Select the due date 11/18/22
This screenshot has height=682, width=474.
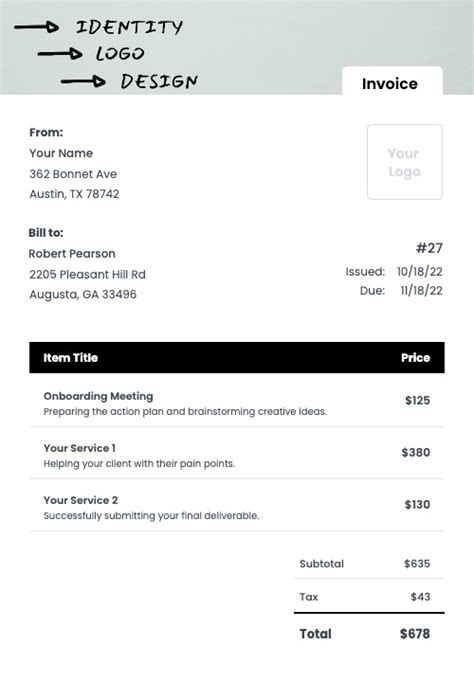[421, 291]
